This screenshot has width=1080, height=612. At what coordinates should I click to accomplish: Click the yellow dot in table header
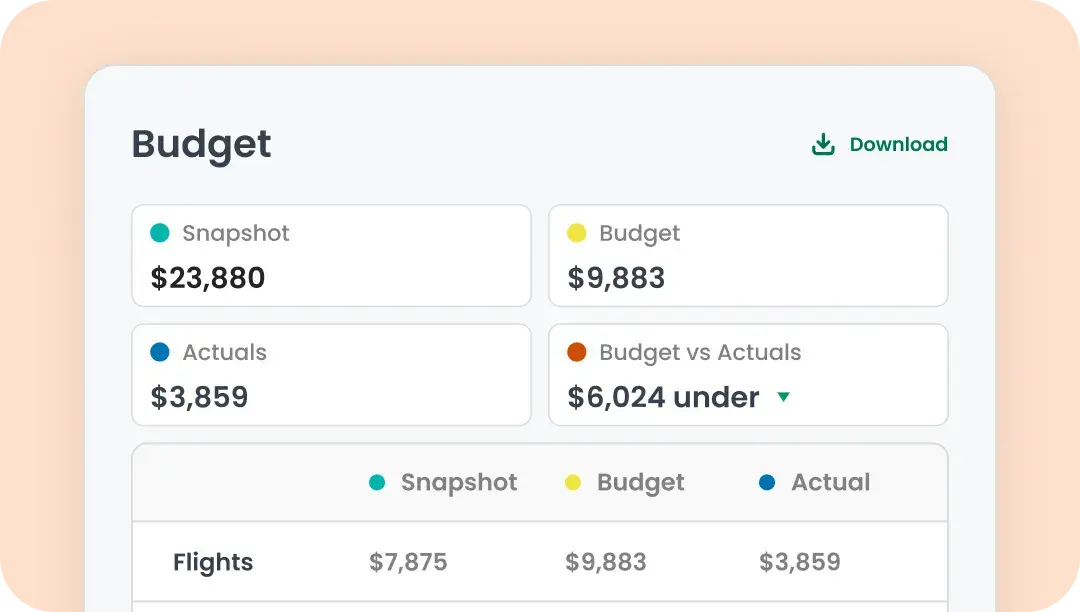(x=572, y=483)
